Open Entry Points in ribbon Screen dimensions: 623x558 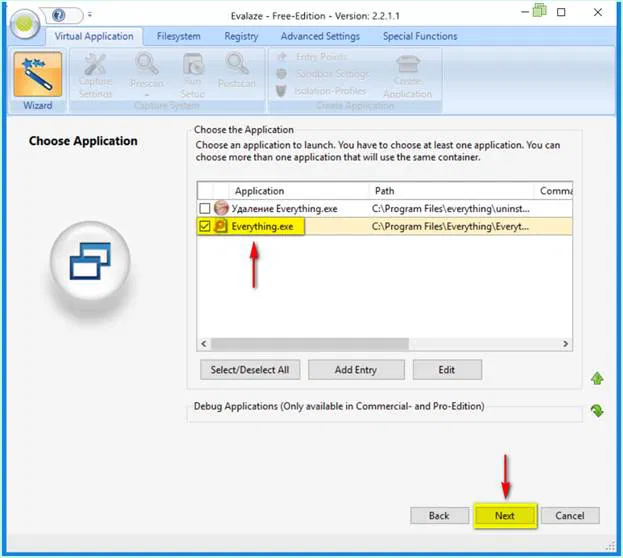pyautogui.click(x=313, y=57)
